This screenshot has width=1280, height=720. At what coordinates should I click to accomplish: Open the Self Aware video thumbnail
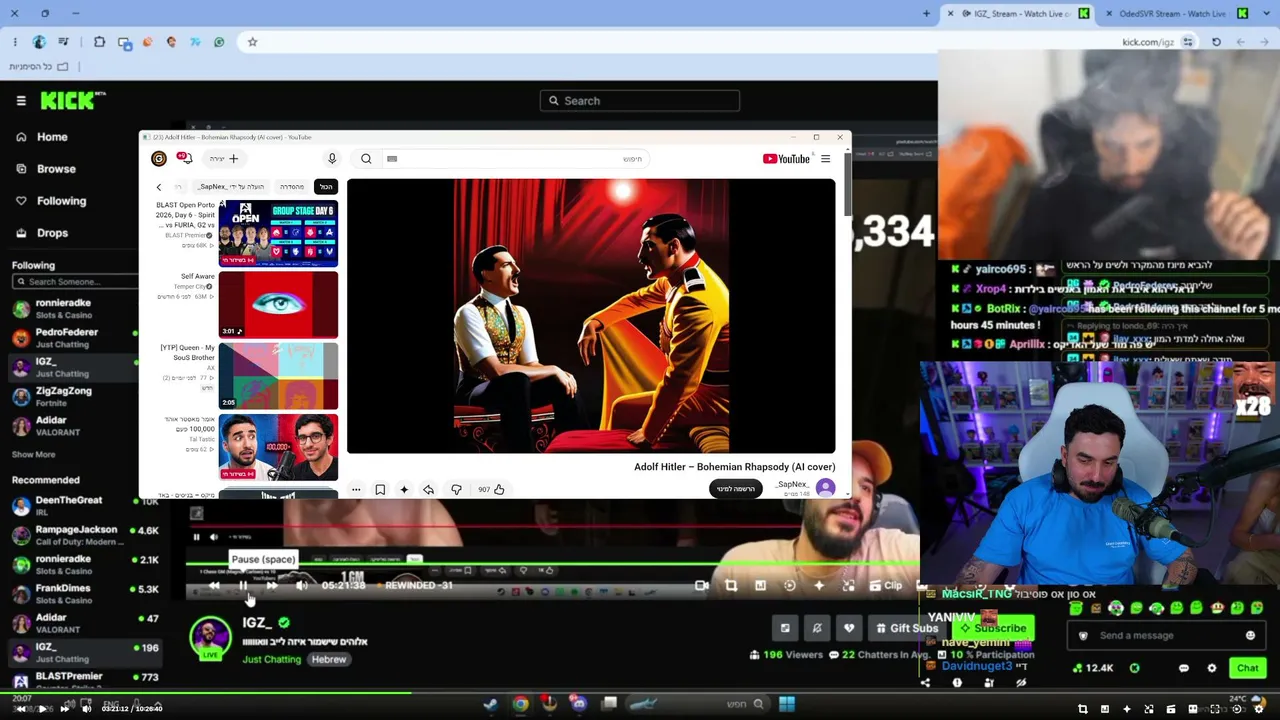278,305
